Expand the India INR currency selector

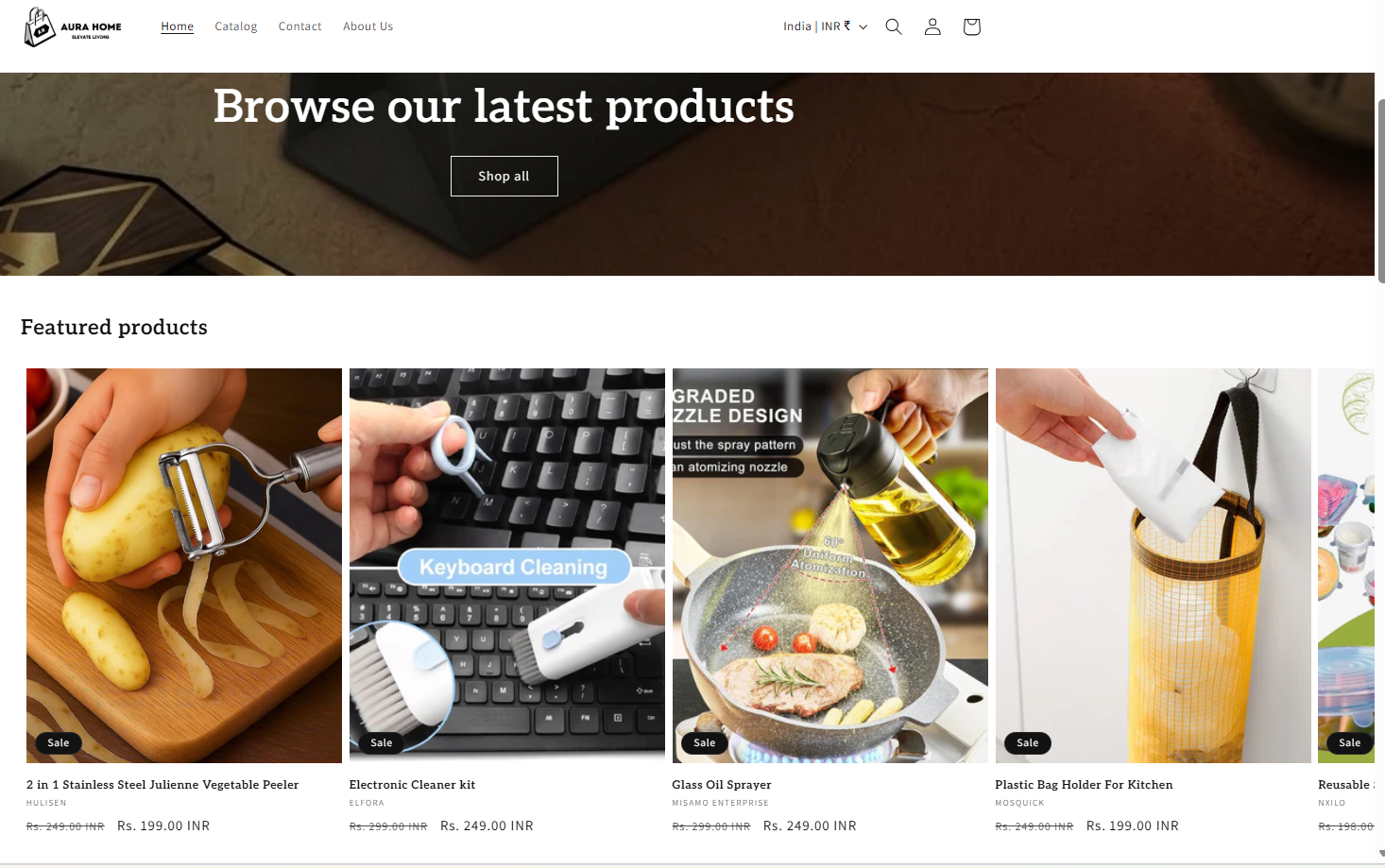tap(825, 26)
